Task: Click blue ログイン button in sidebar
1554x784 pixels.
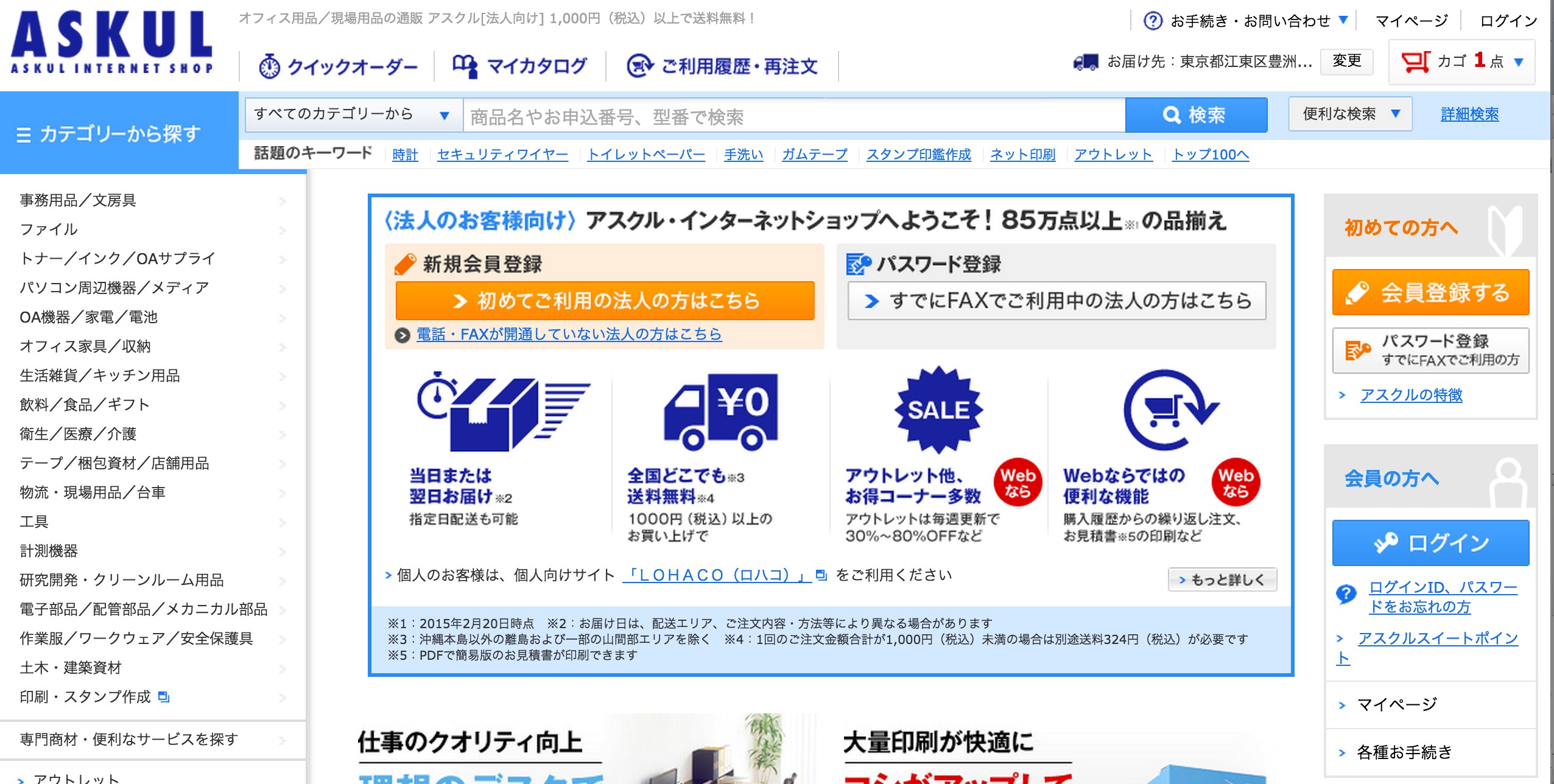Action: 1430,543
